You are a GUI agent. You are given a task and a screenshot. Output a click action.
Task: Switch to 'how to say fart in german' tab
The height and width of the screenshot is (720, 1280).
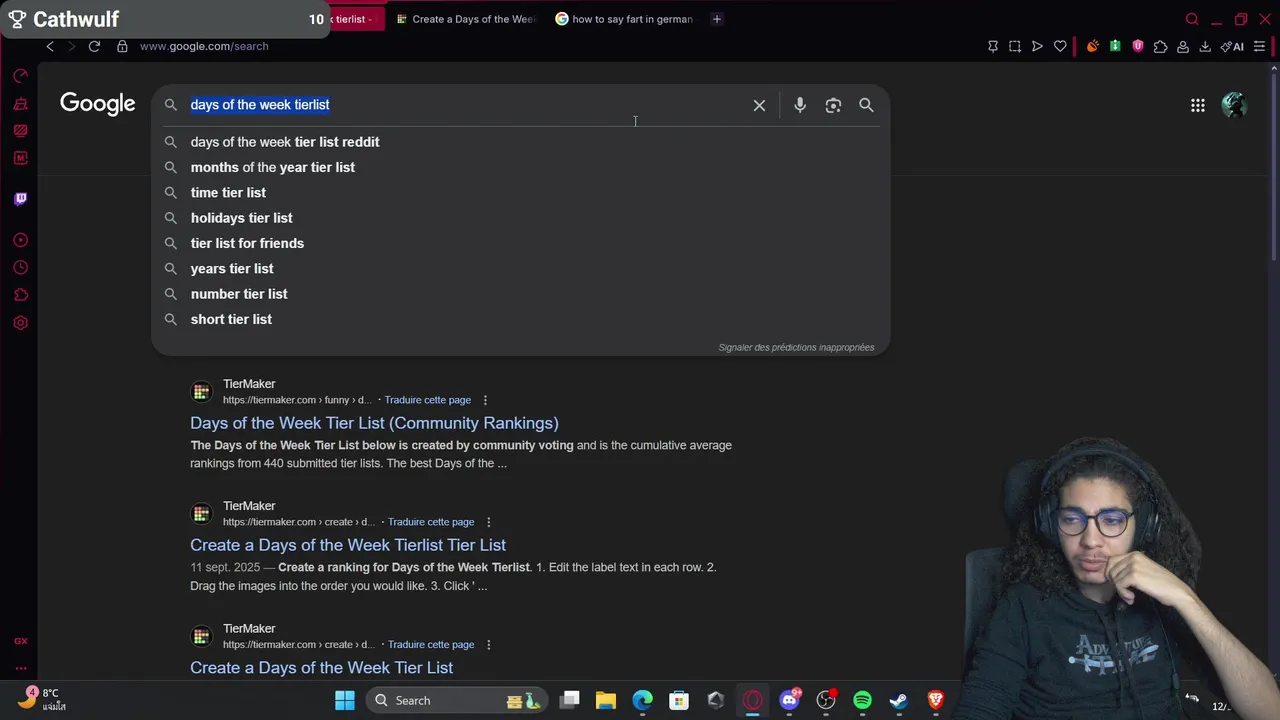tap(625, 19)
